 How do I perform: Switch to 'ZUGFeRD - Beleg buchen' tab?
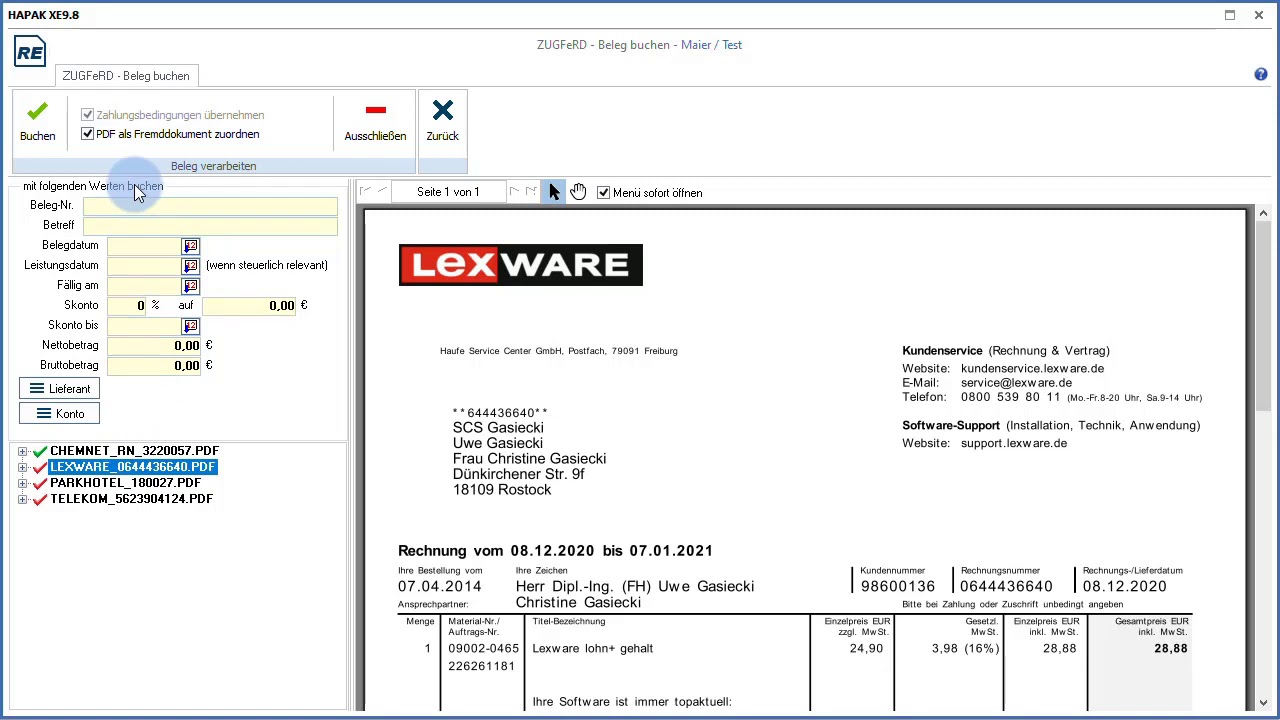point(126,76)
